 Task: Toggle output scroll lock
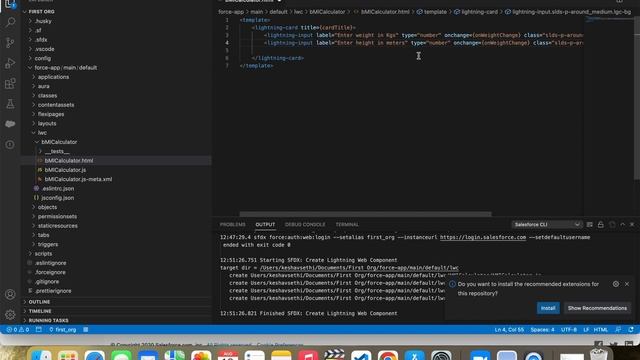coord(600,224)
